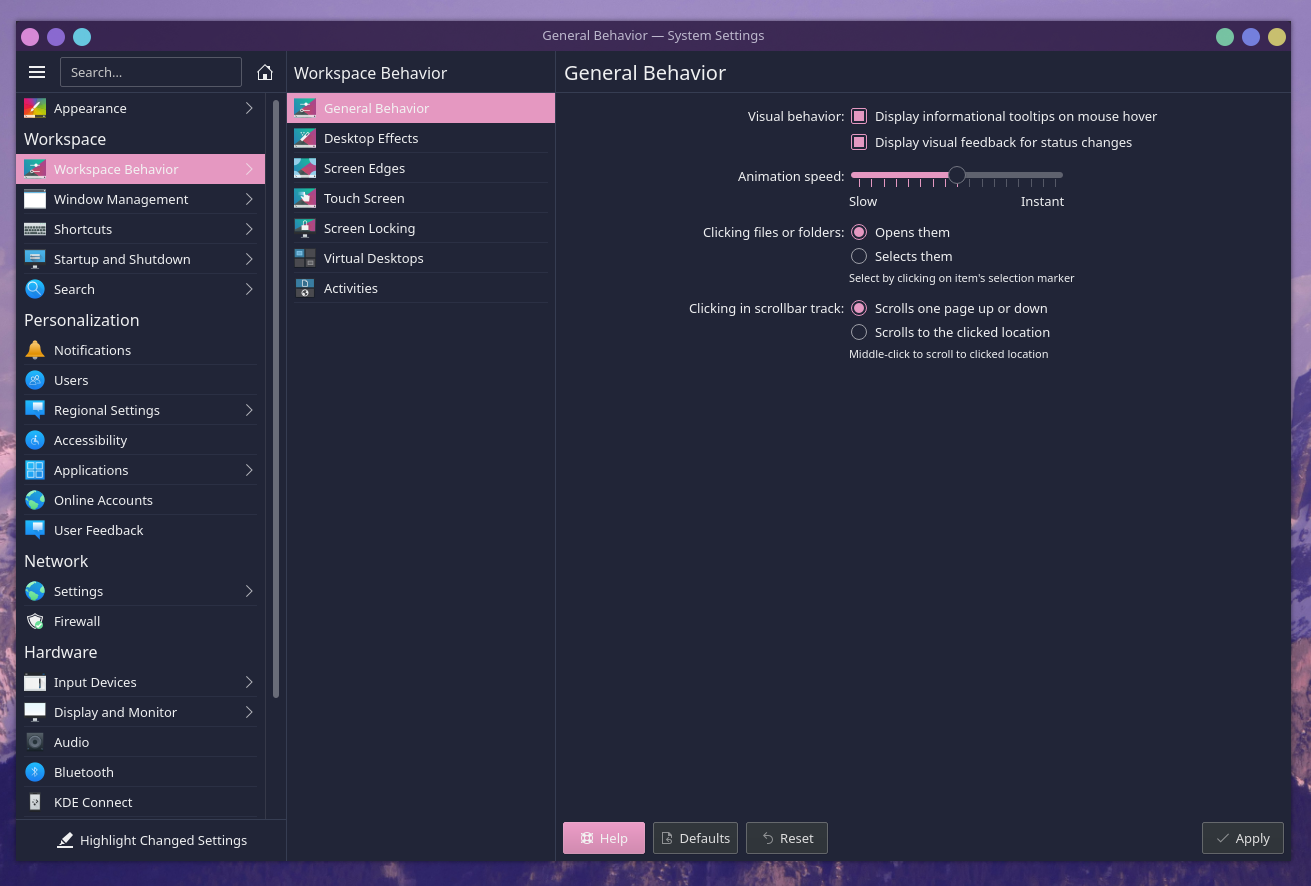This screenshot has height=886, width=1311.
Task: Choose Scrolls one page up or down
Action: (x=859, y=308)
